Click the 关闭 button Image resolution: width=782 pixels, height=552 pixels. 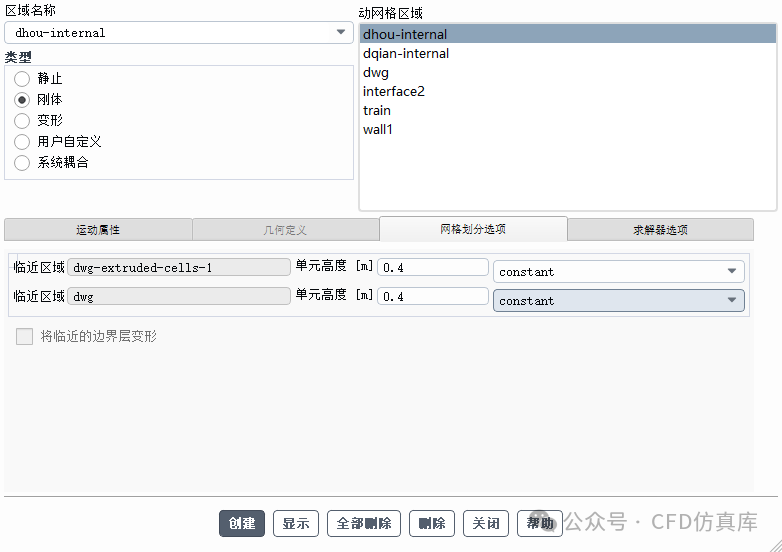pos(486,524)
